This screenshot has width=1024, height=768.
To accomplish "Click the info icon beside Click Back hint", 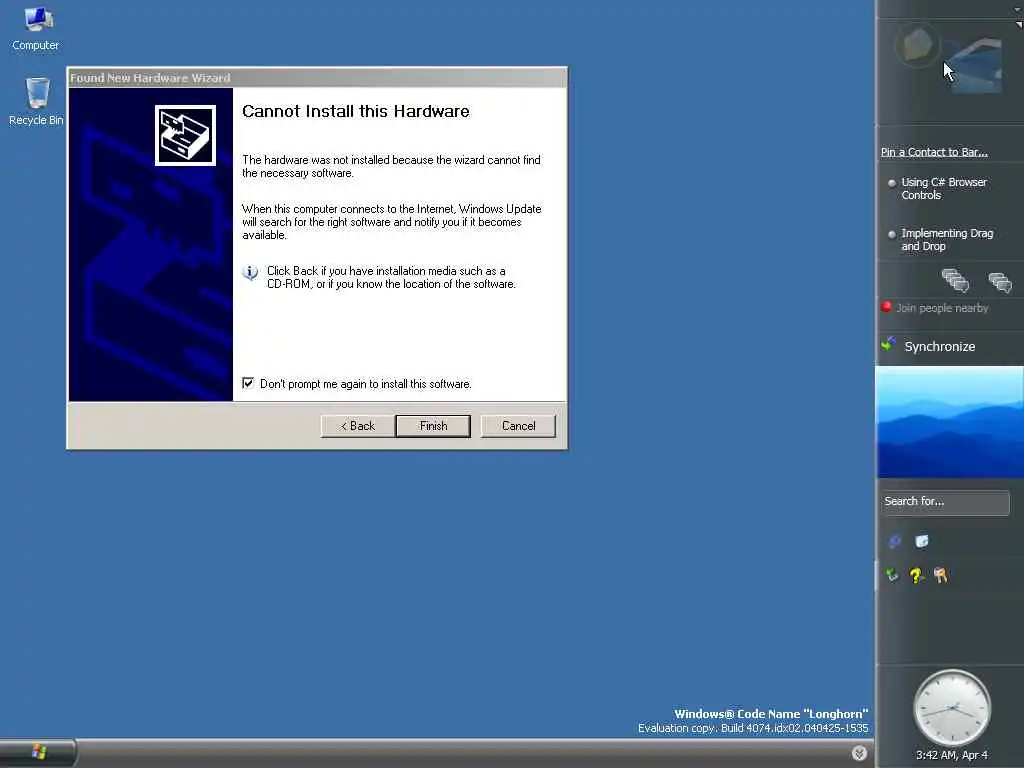I will (250, 273).
